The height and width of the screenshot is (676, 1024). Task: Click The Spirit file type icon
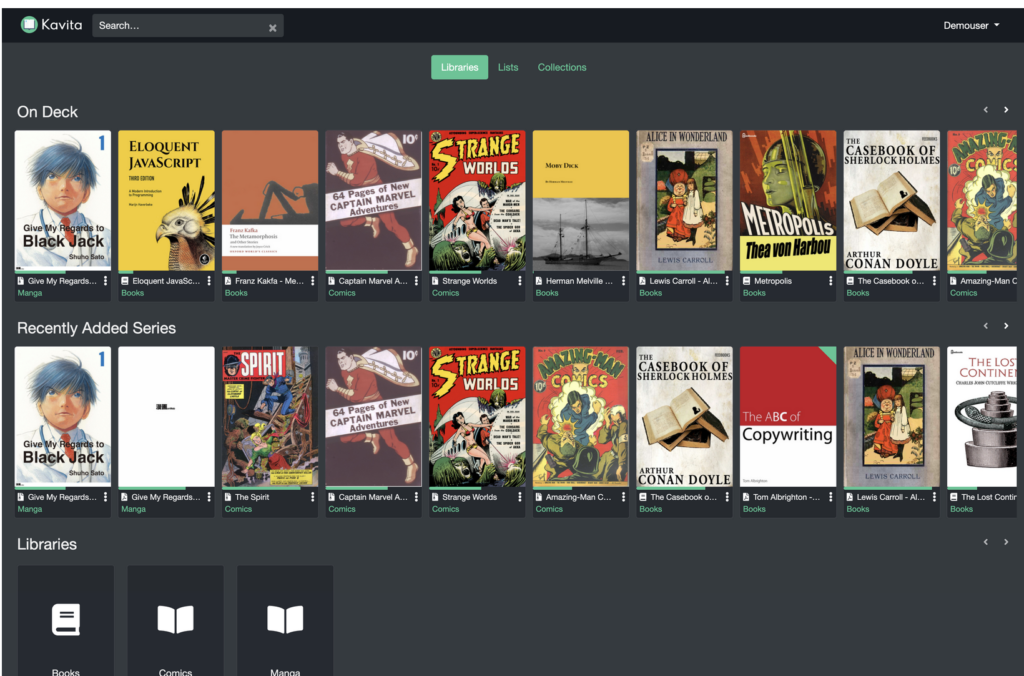228,497
